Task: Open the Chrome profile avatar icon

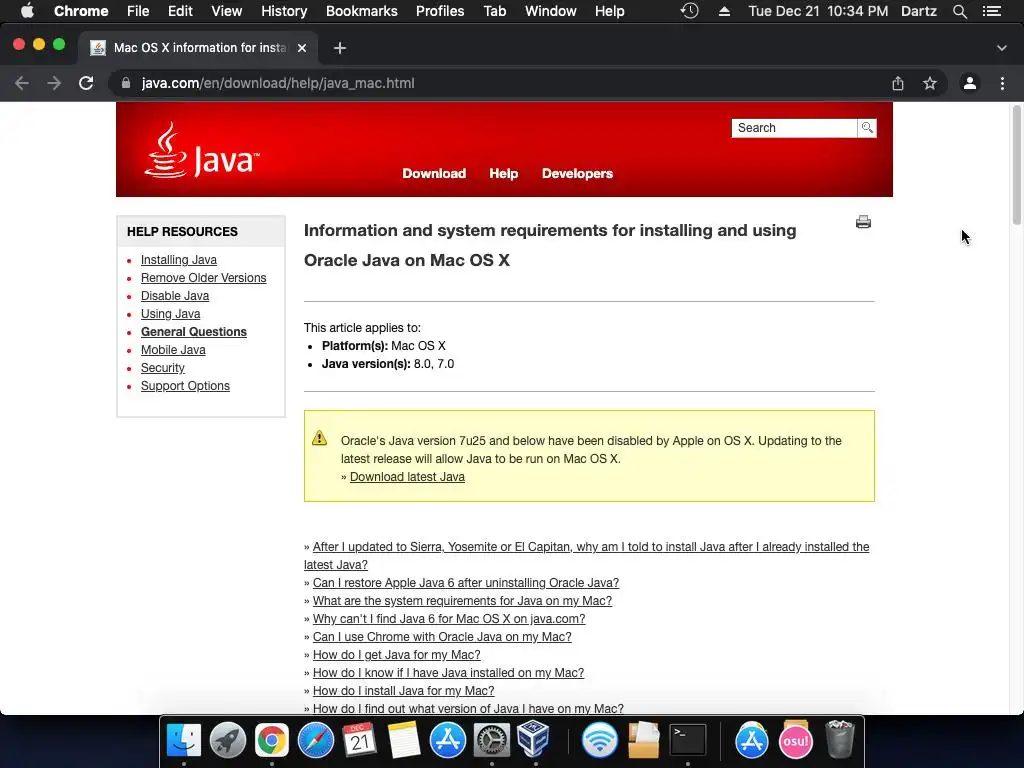Action: click(x=970, y=83)
